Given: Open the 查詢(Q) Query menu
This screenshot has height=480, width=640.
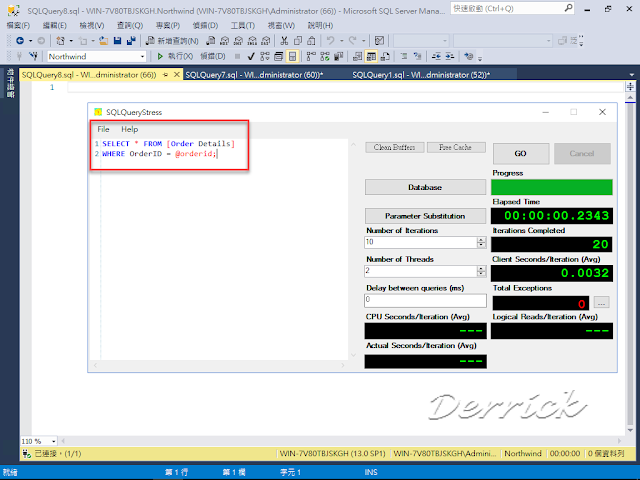Looking at the screenshot, I should [x=130, y=25].
